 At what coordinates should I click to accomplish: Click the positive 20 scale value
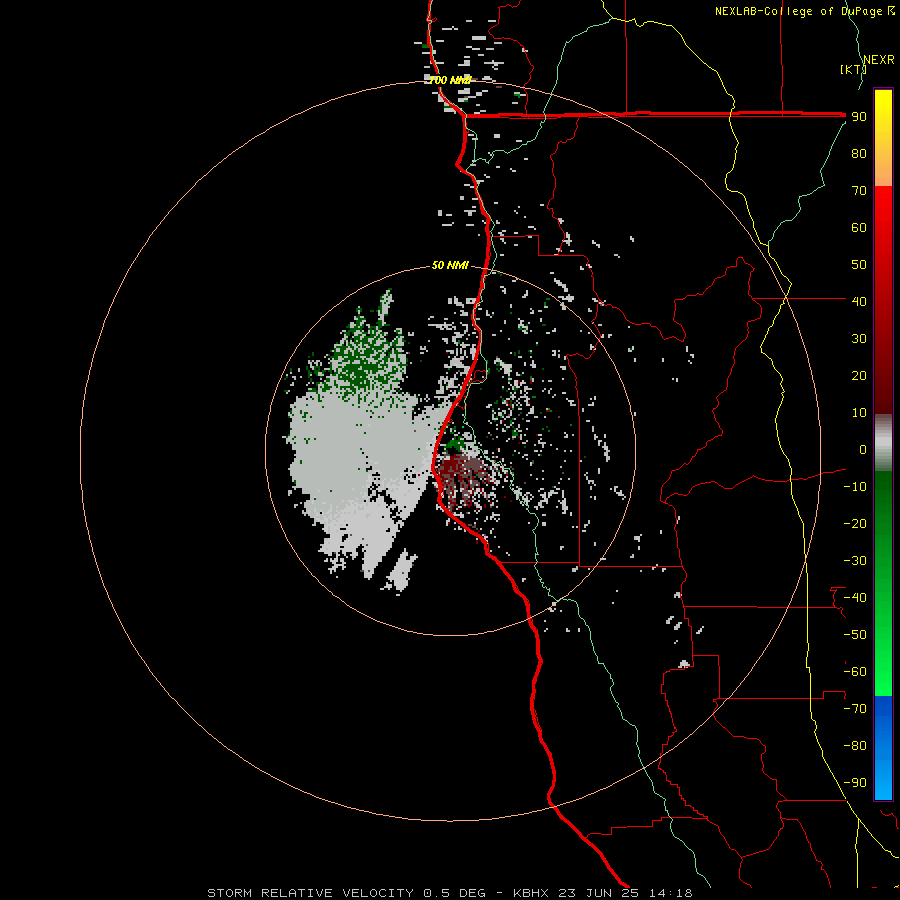click(x=859, y=375)
